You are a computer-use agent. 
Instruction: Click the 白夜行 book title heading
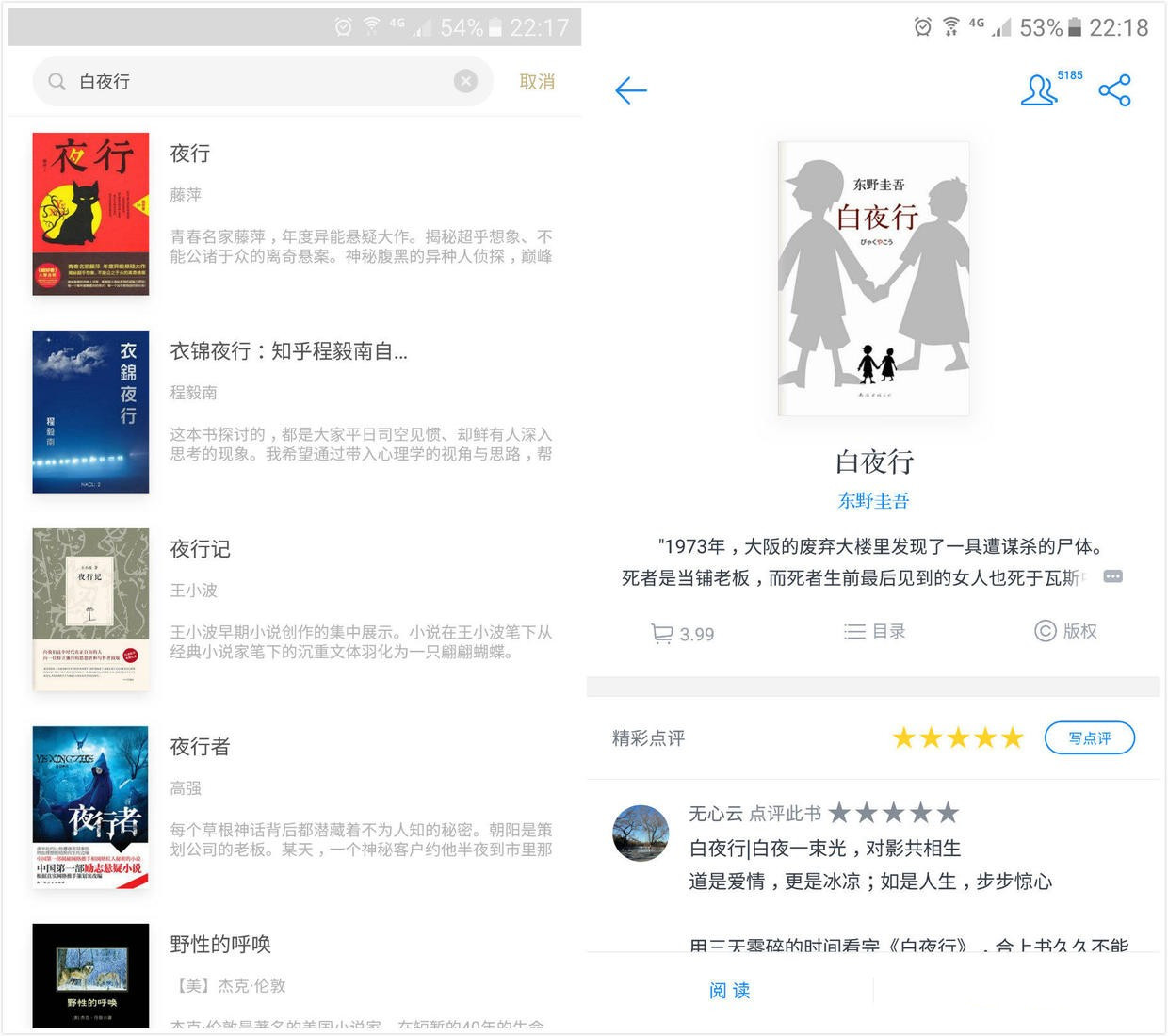click(x=874, y=462)
